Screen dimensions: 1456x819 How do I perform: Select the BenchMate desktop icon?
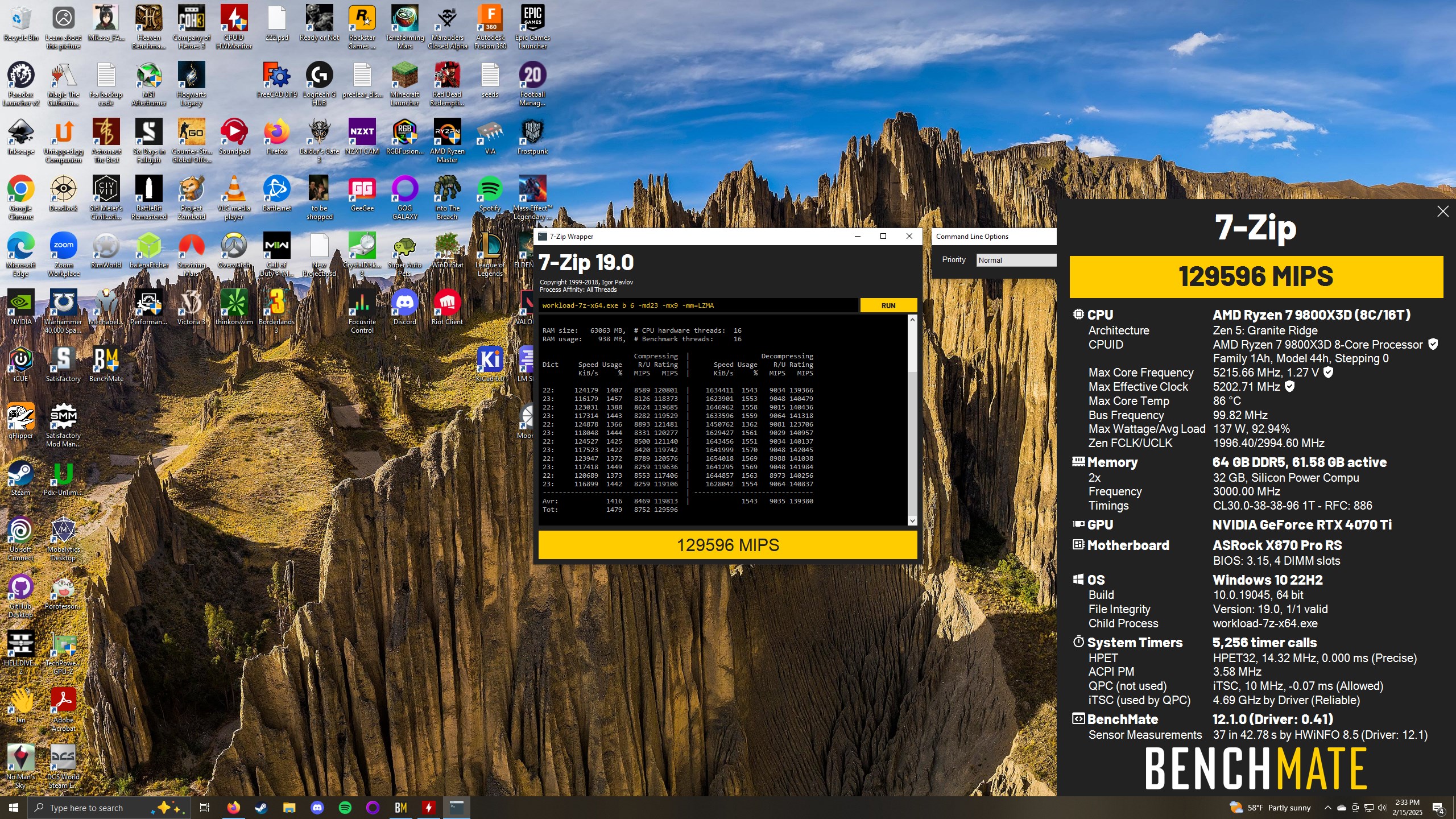click(106, 365)
